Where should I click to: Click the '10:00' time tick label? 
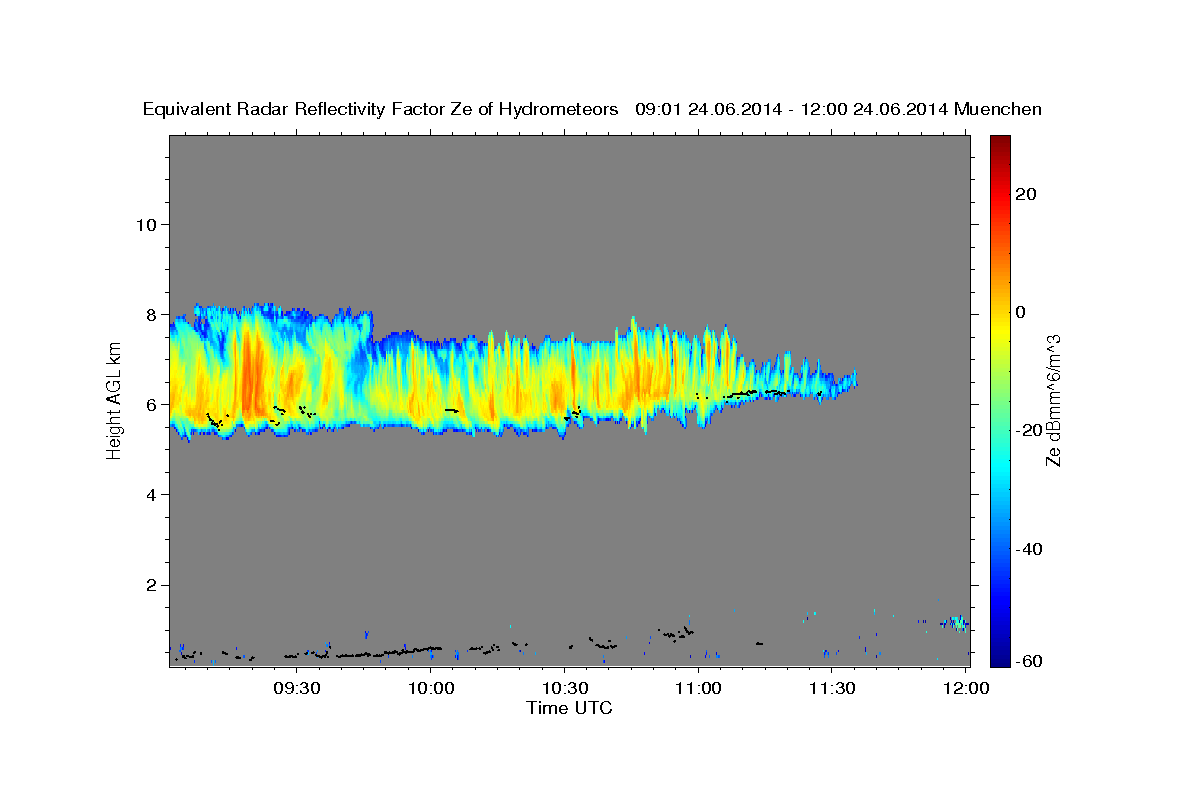(x=431, y=688)
